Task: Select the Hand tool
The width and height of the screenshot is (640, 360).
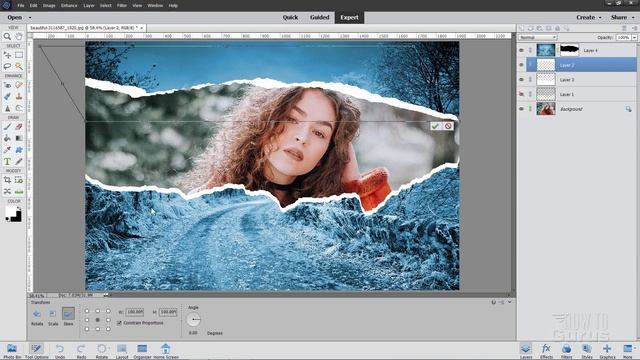Action: coord(19,36)
